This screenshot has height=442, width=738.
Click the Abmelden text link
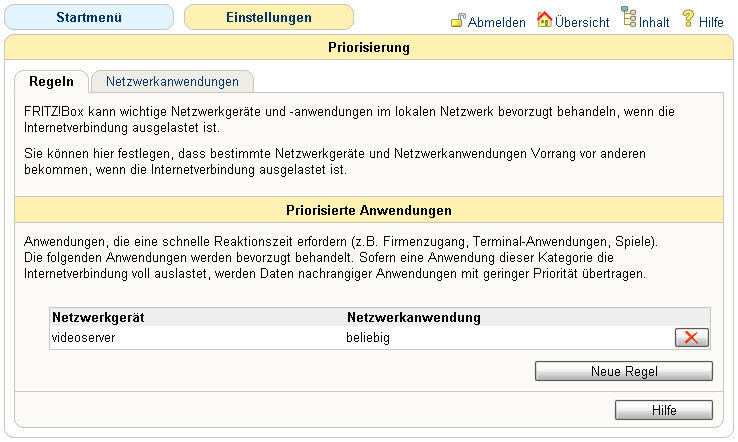pyautogui.click(x=497, y=22)
